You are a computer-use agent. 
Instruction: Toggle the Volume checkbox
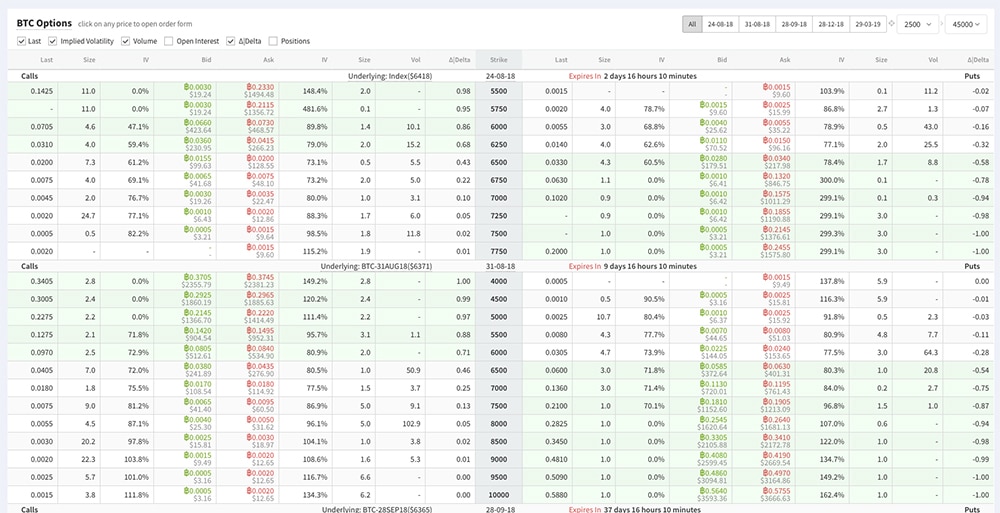(126, 41)
